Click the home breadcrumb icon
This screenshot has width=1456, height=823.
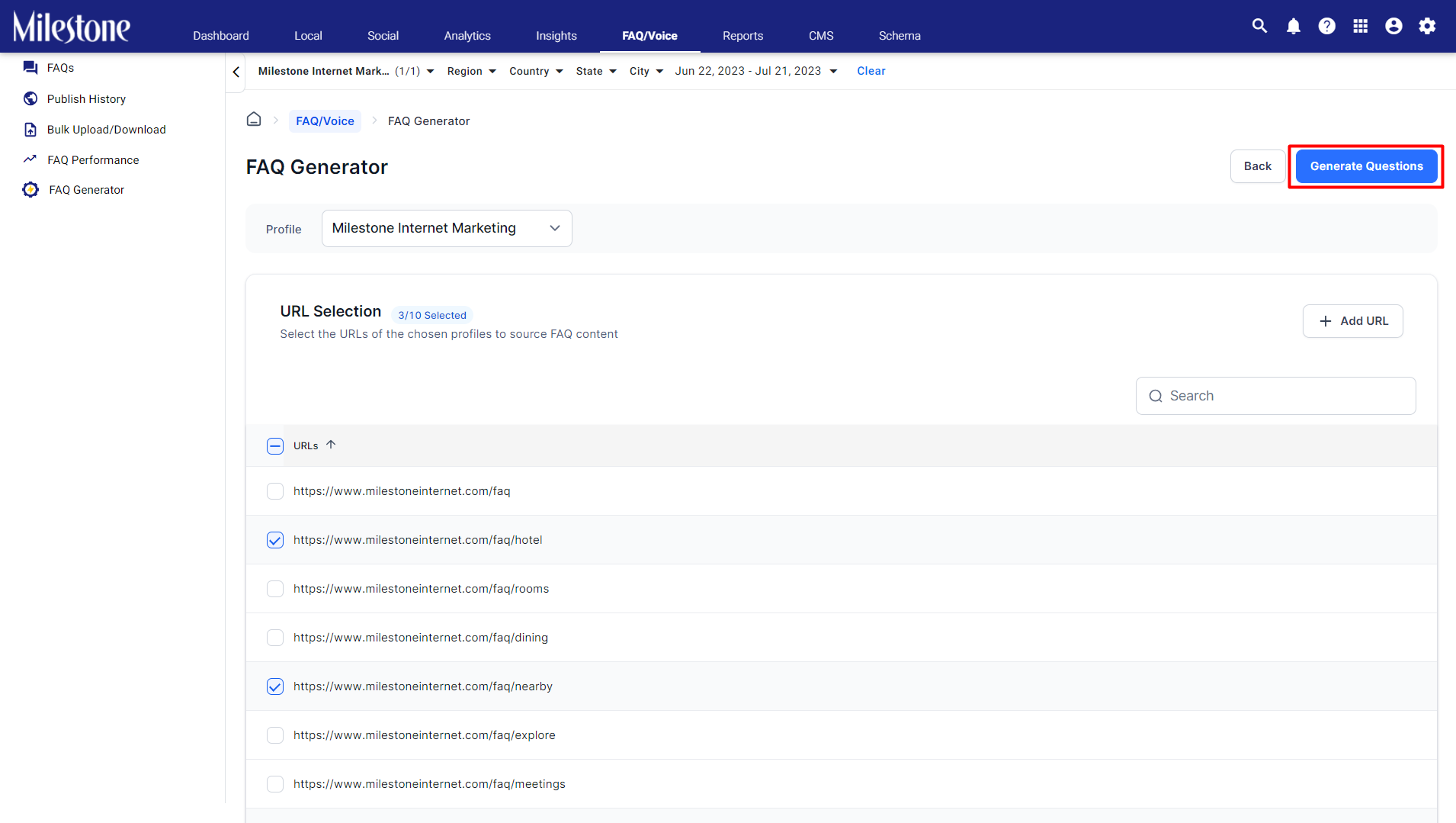tap(254, 120)
